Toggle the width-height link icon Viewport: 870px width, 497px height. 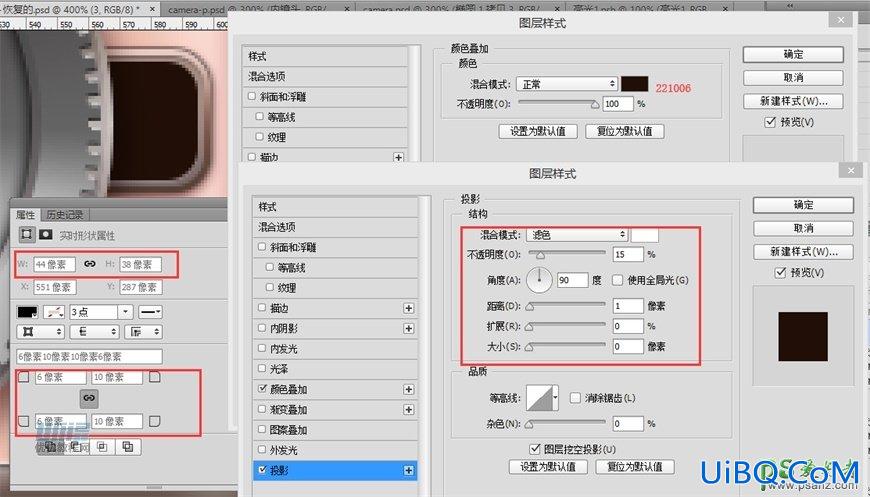(x=89, y=264)
